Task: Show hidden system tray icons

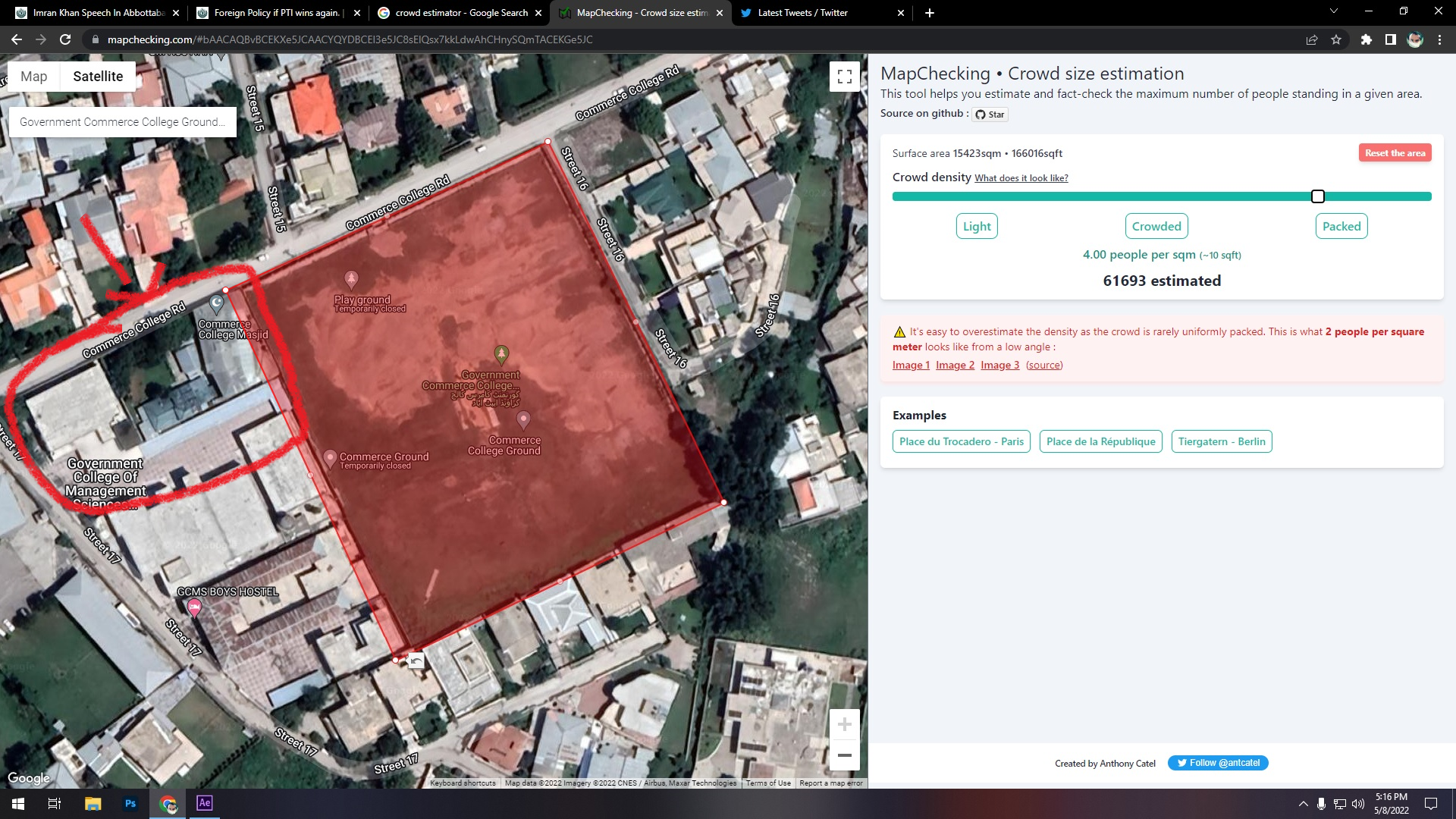Action: tap(1303, 804)
